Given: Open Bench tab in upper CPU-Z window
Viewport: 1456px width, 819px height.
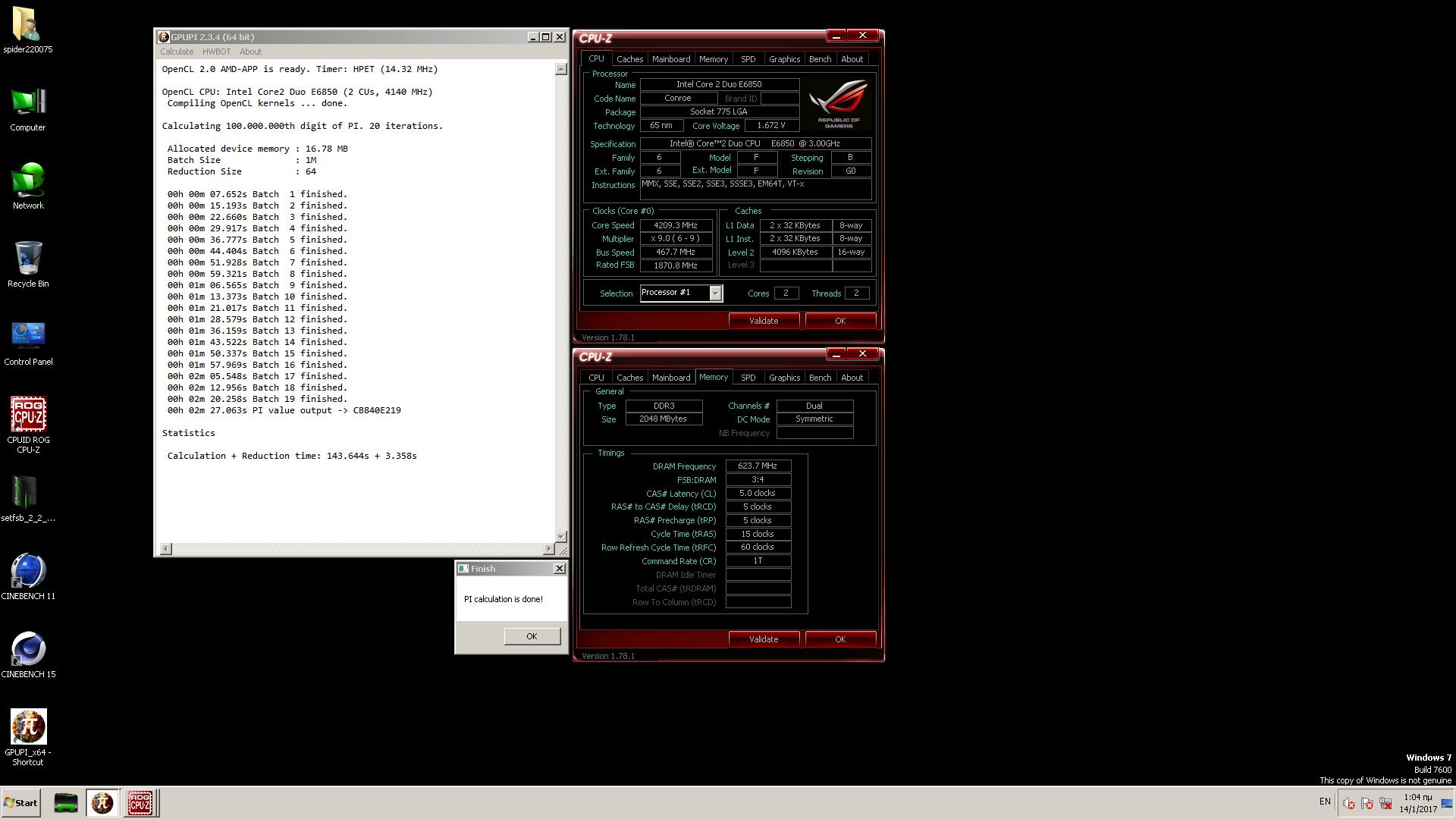Looking at the screenshot, I should (820, 59).
